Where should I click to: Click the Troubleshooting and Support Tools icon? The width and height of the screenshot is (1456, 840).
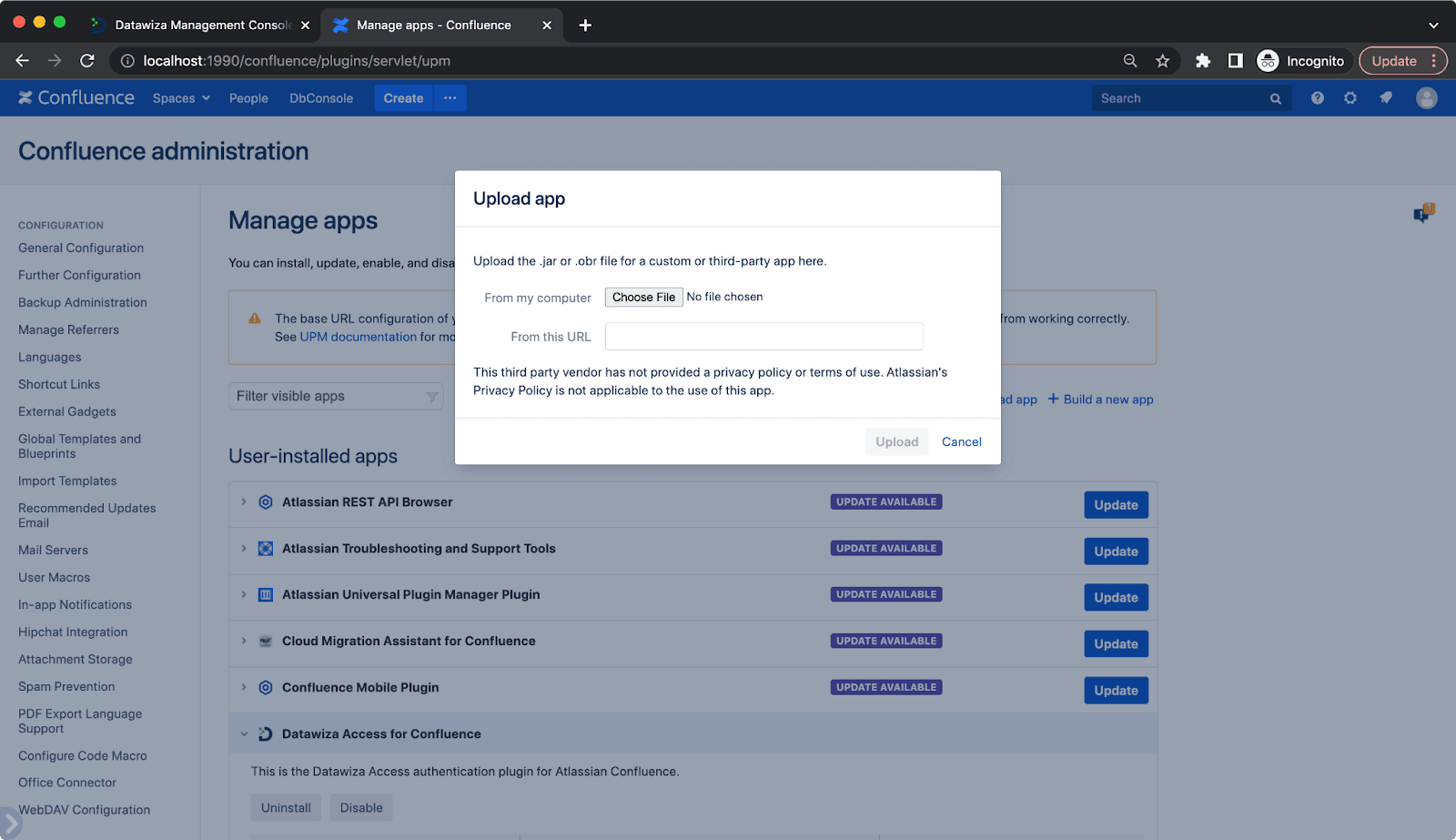click(266, 549)
